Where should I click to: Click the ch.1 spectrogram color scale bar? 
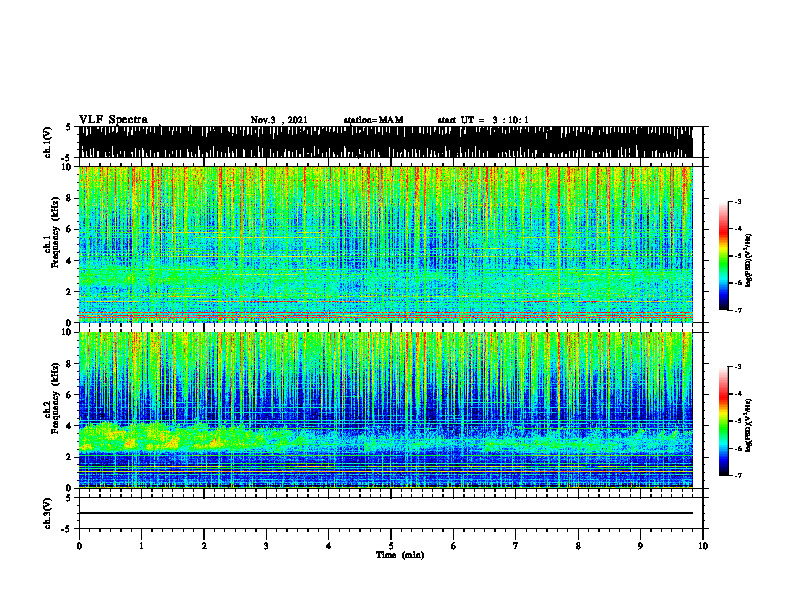coord(723,256)
